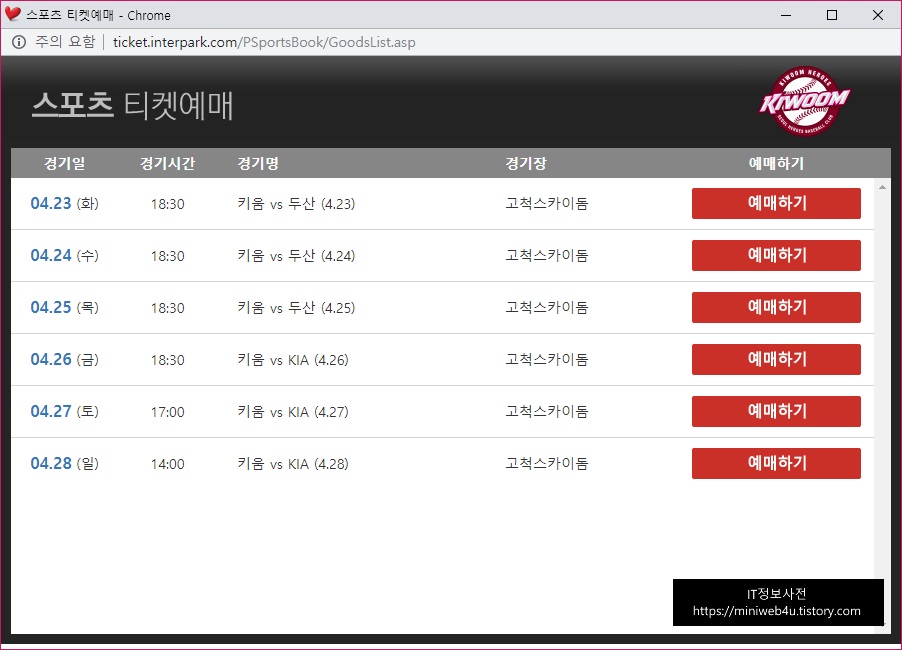Image resolution: width=902 pixels, height=650 pixels.
Task: Click game name 키움 vs 두산 (4.25)
Action: point(296,308)
